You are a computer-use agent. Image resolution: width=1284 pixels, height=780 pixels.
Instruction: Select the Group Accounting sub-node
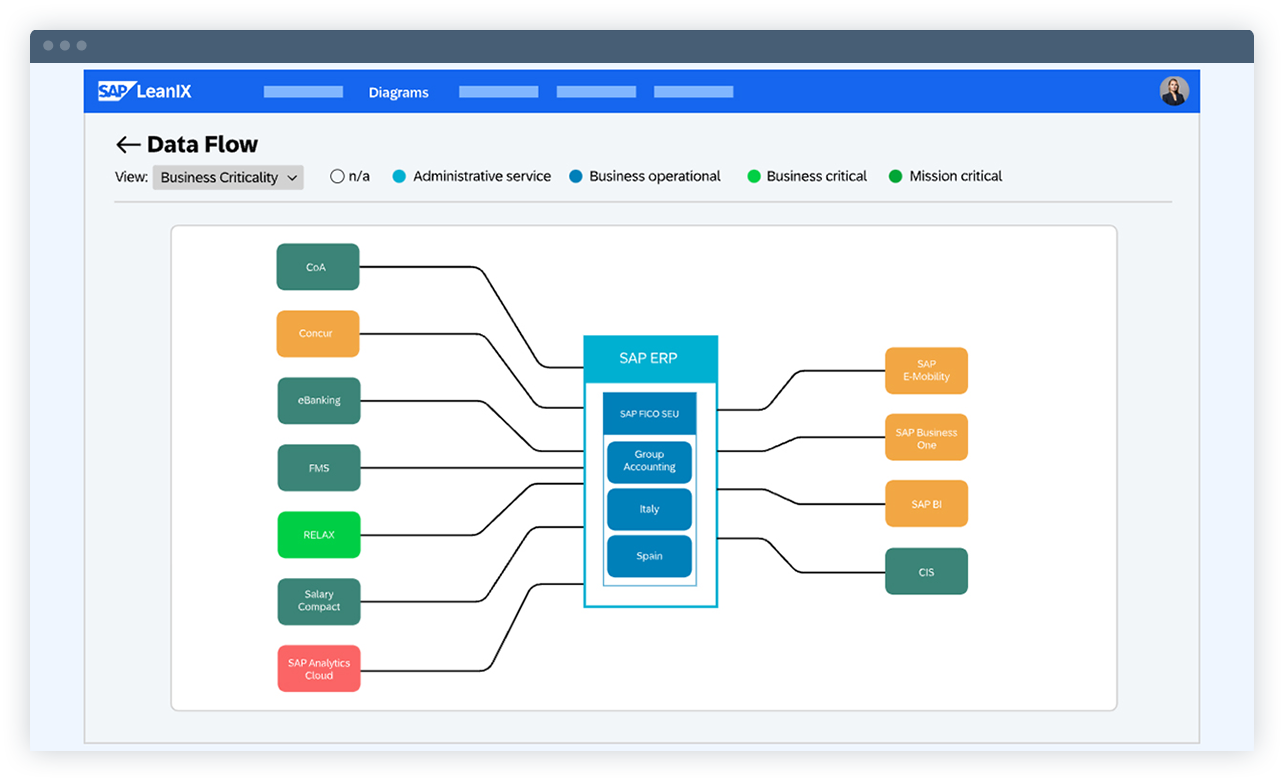(649, 461)
